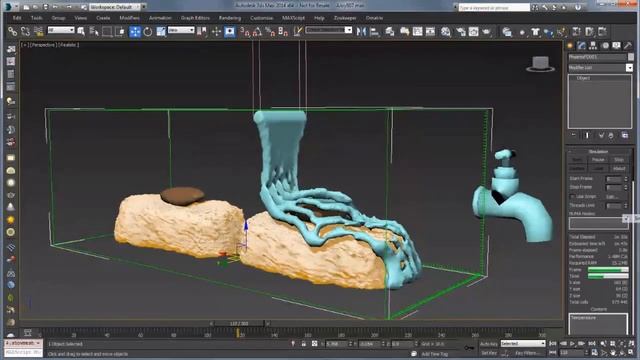
Task: Click the help search input field
Action: pyautogui.click(x=494, y=7)
